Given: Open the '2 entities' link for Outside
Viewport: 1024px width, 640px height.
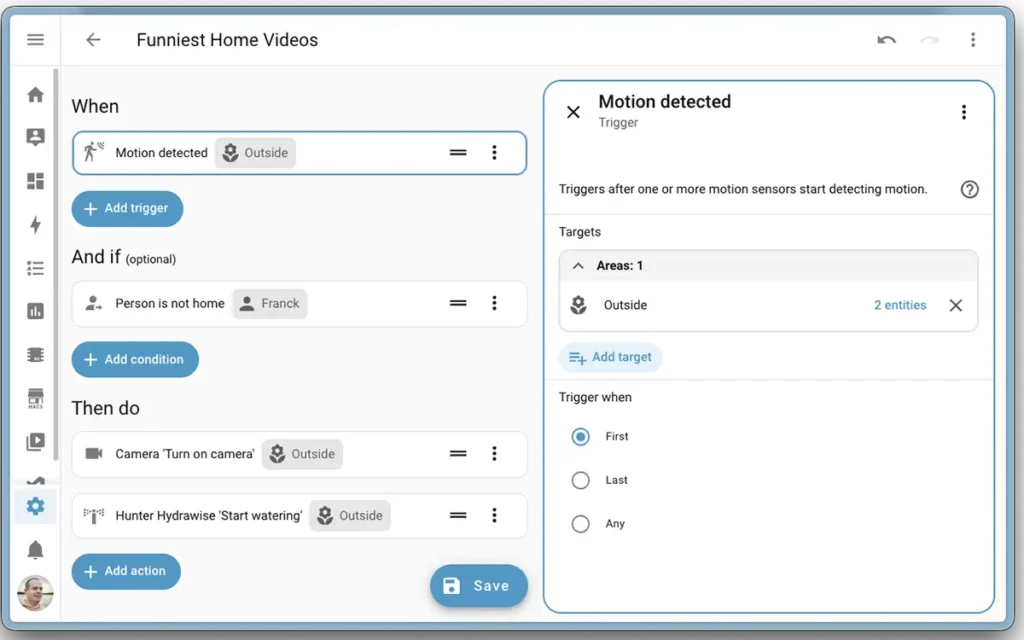Looking at the screenshot, I should (899, 305).
